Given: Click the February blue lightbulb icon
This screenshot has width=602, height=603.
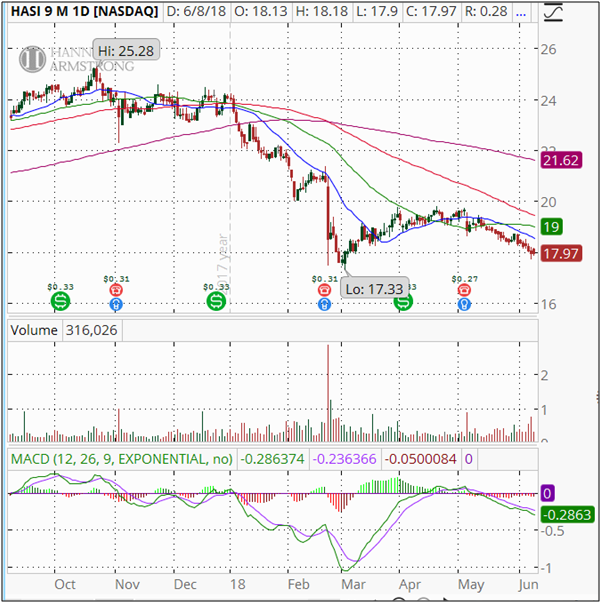Looking at the screenshot, I should click(x=325, y=305).
